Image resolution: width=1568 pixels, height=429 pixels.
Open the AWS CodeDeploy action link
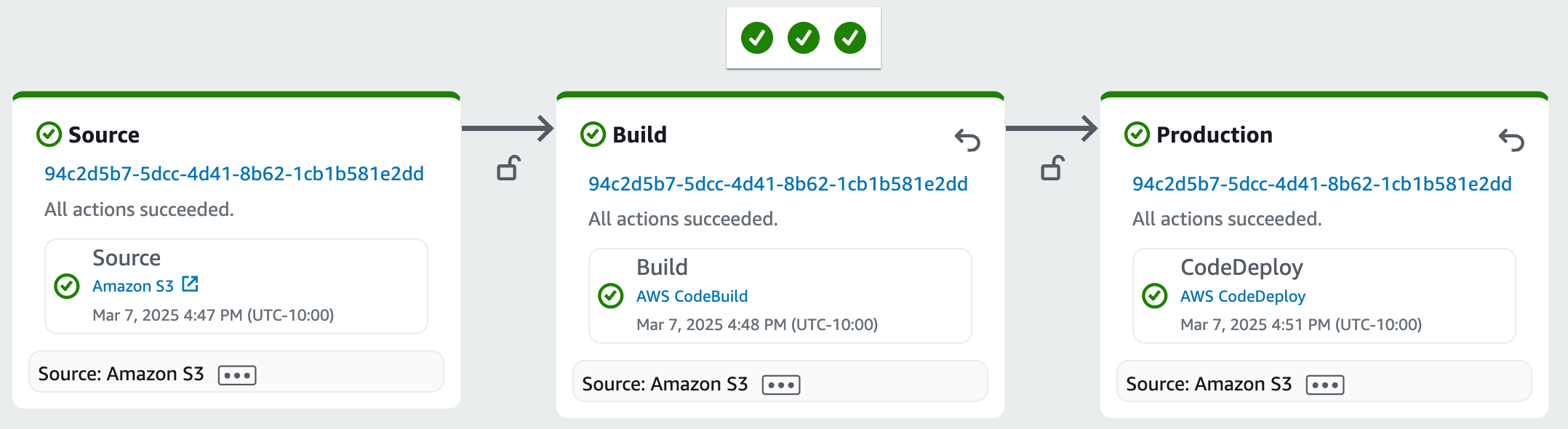click(1242, 297)
